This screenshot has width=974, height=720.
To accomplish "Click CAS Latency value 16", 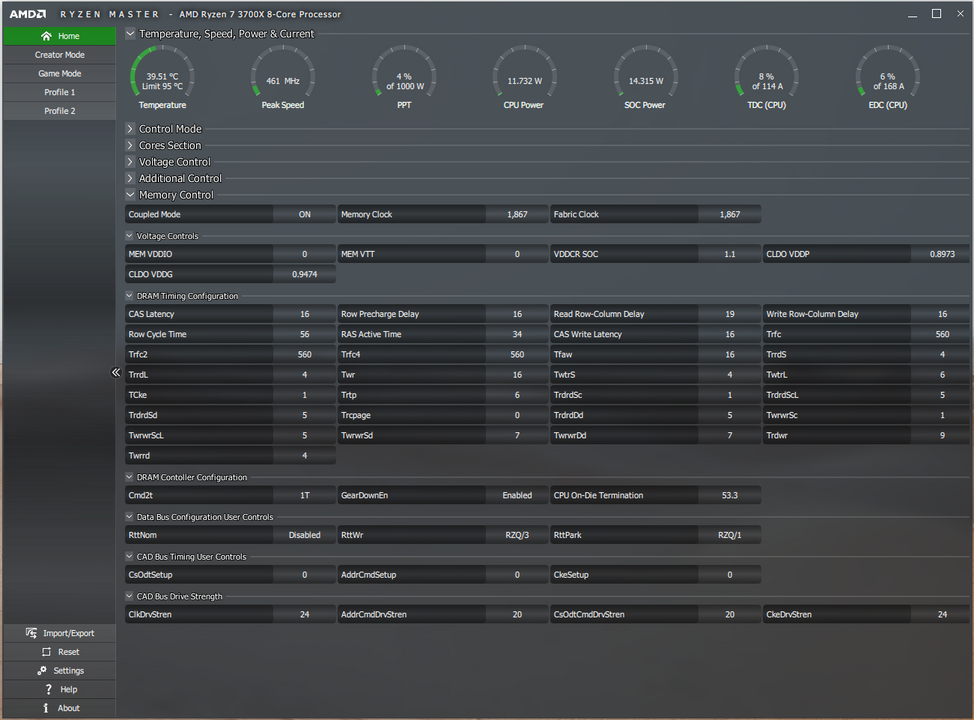I will 304,314.
